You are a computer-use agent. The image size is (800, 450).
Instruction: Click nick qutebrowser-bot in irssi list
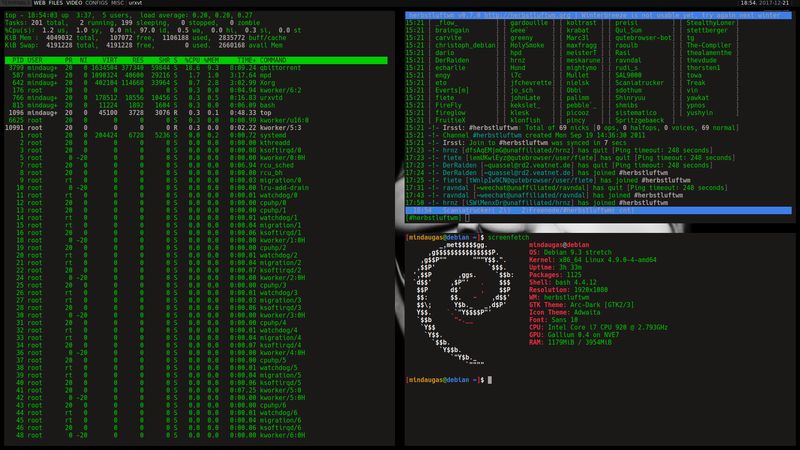coord(643,38)
